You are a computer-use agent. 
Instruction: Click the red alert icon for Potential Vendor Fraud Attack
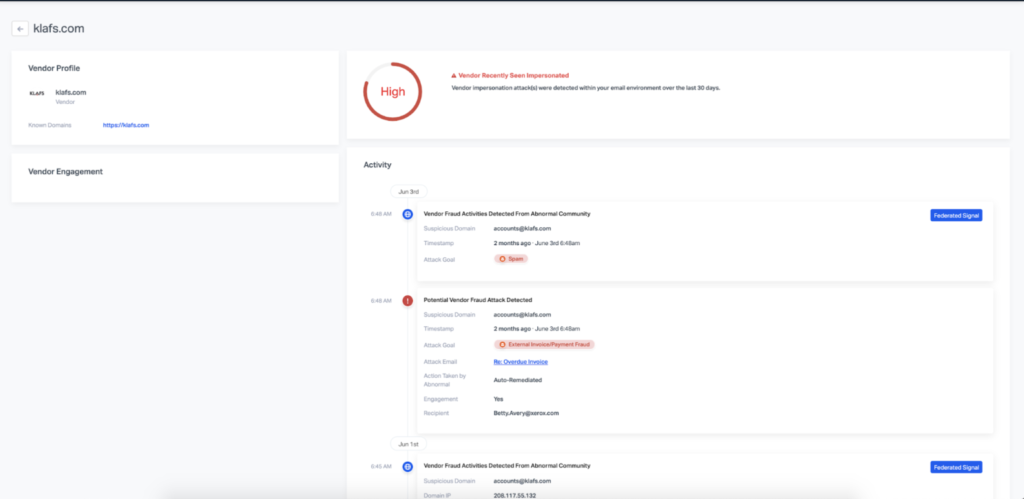point(407,300)
